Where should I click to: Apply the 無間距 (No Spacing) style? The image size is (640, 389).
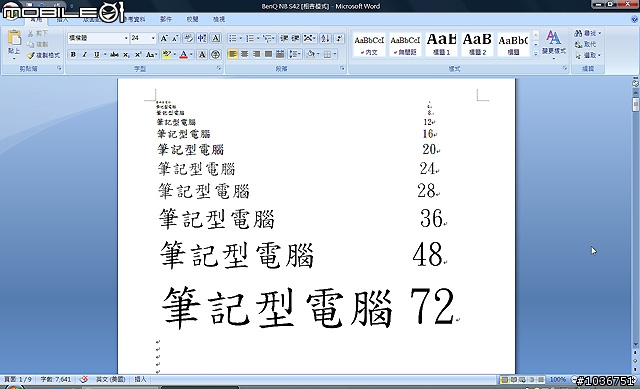point(405,44)
